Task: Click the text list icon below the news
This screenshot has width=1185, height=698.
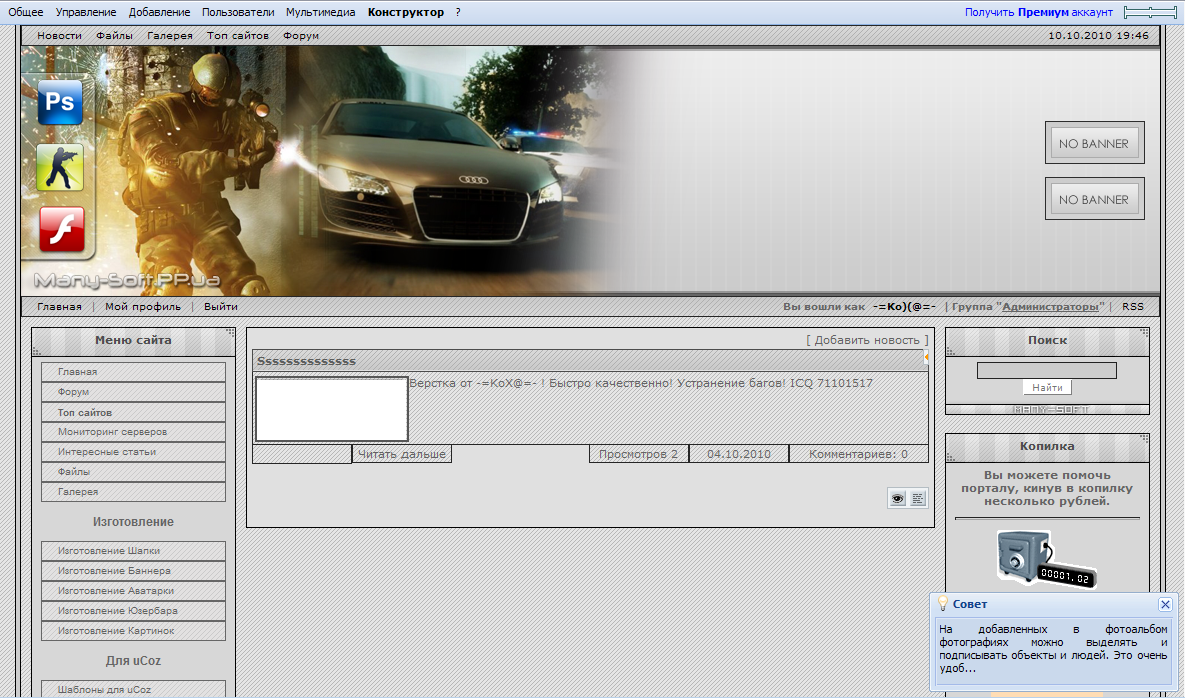Action: pyautogui.click(x=918, y=498)
